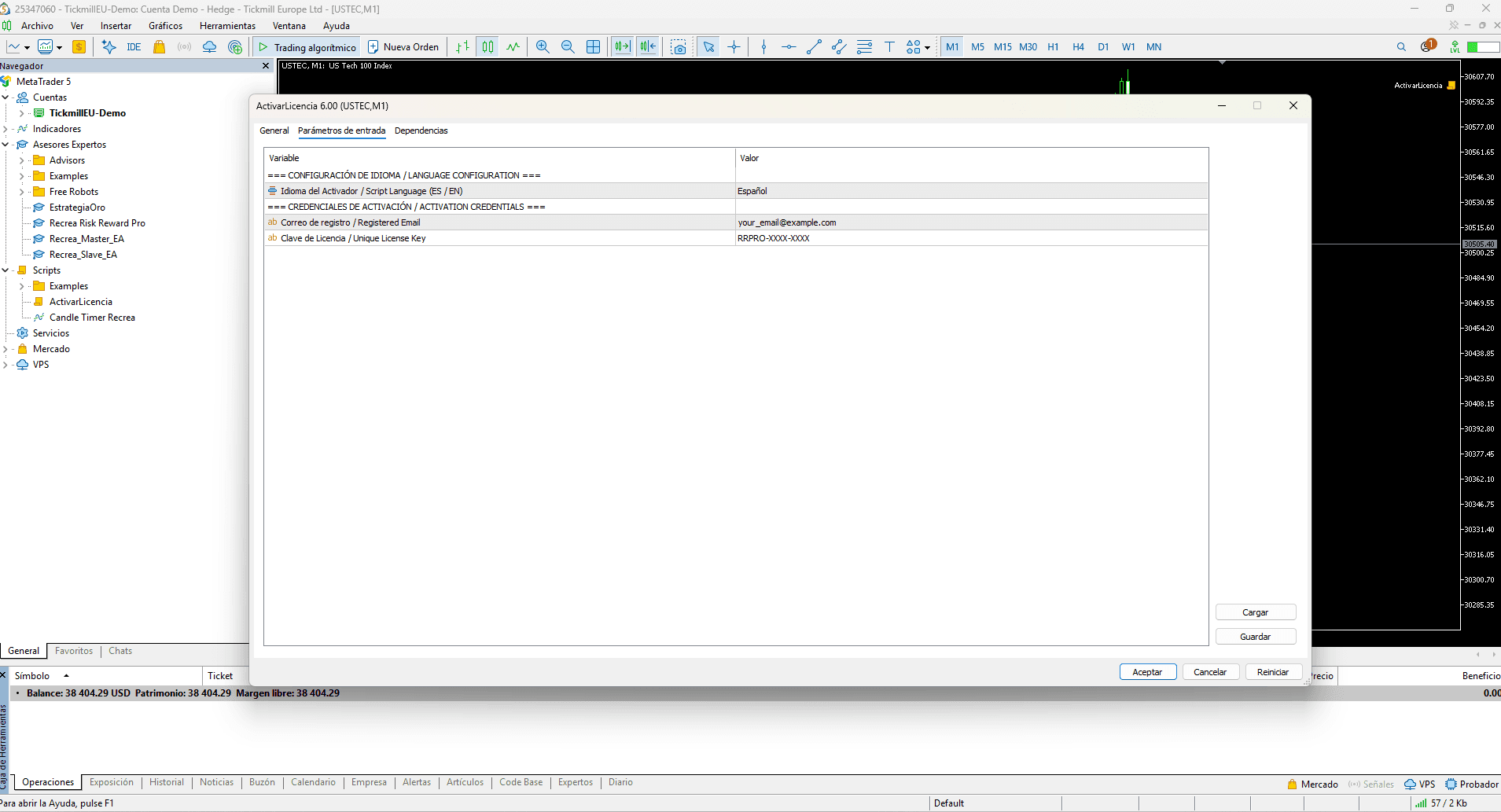Open the Market shopping bag icon
1501x812 pixels.
point(160,47)
